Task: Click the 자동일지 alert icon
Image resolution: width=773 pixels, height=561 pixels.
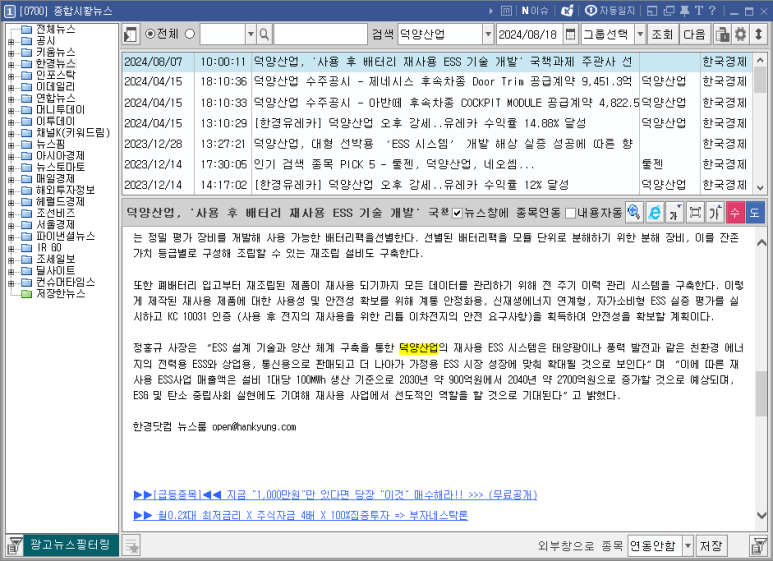Action: pos(610,10)
